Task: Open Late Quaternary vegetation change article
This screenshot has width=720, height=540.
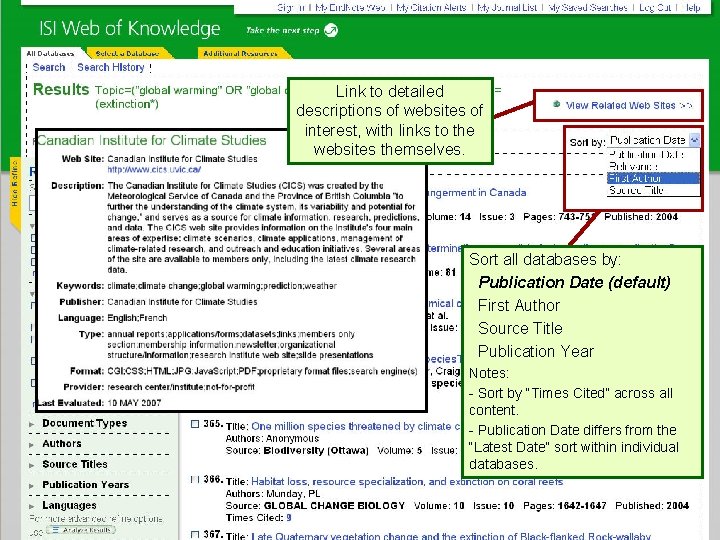Action: click(x=451, y=535)
